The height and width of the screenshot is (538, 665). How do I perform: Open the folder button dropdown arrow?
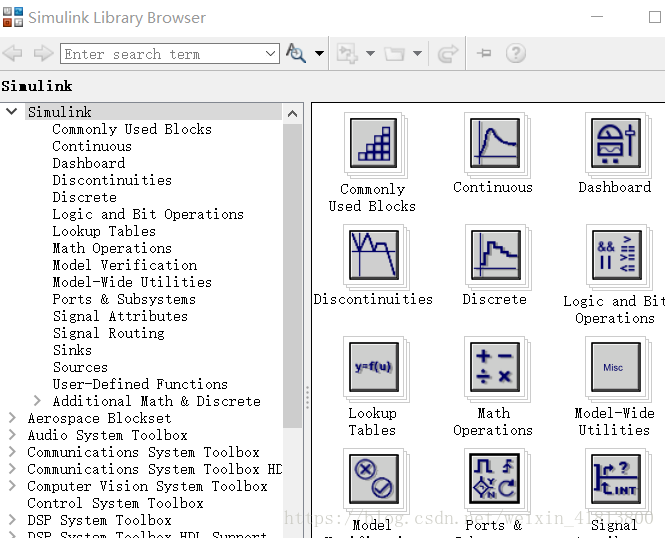point(417,53)
